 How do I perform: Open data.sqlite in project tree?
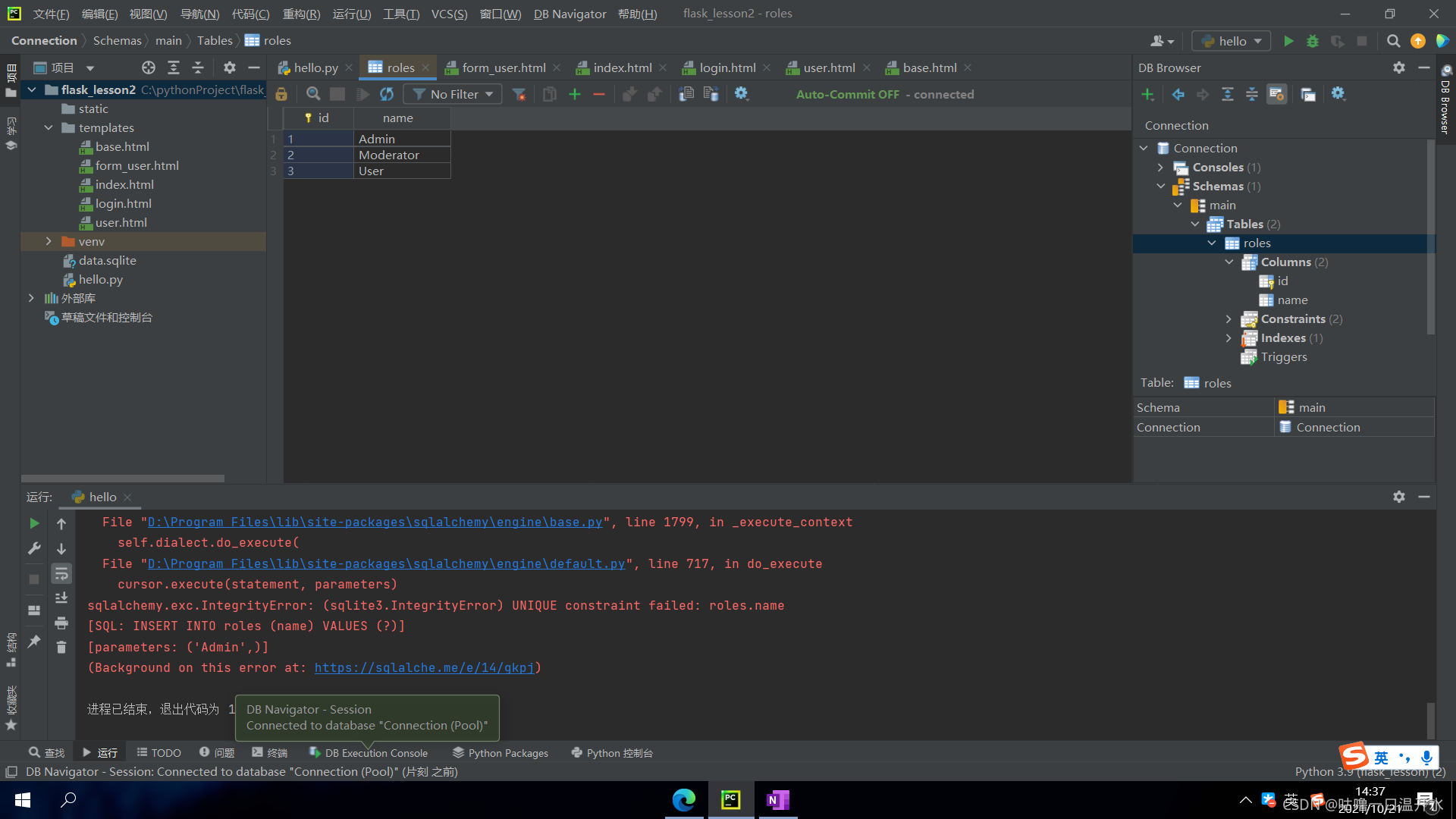[107, 260]
